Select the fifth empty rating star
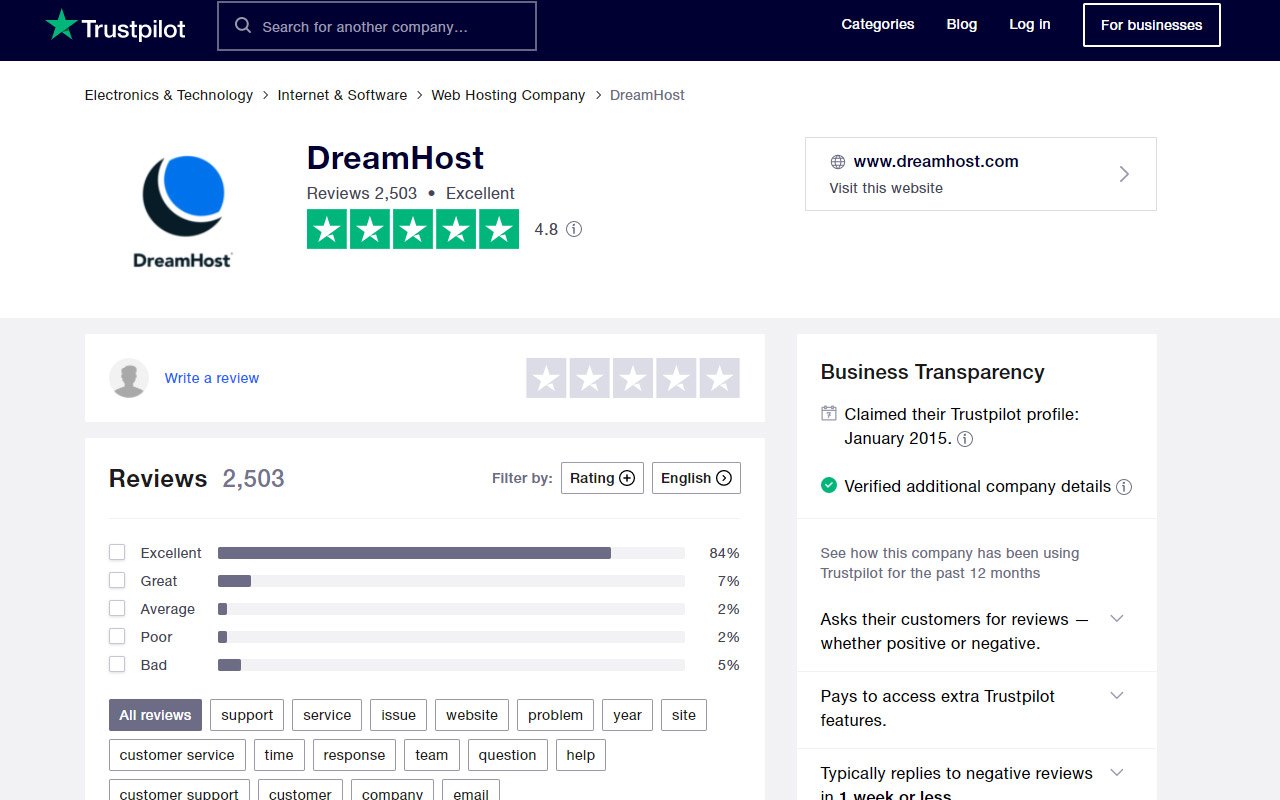Screen dimensions: 1280x800 point(720,378)
